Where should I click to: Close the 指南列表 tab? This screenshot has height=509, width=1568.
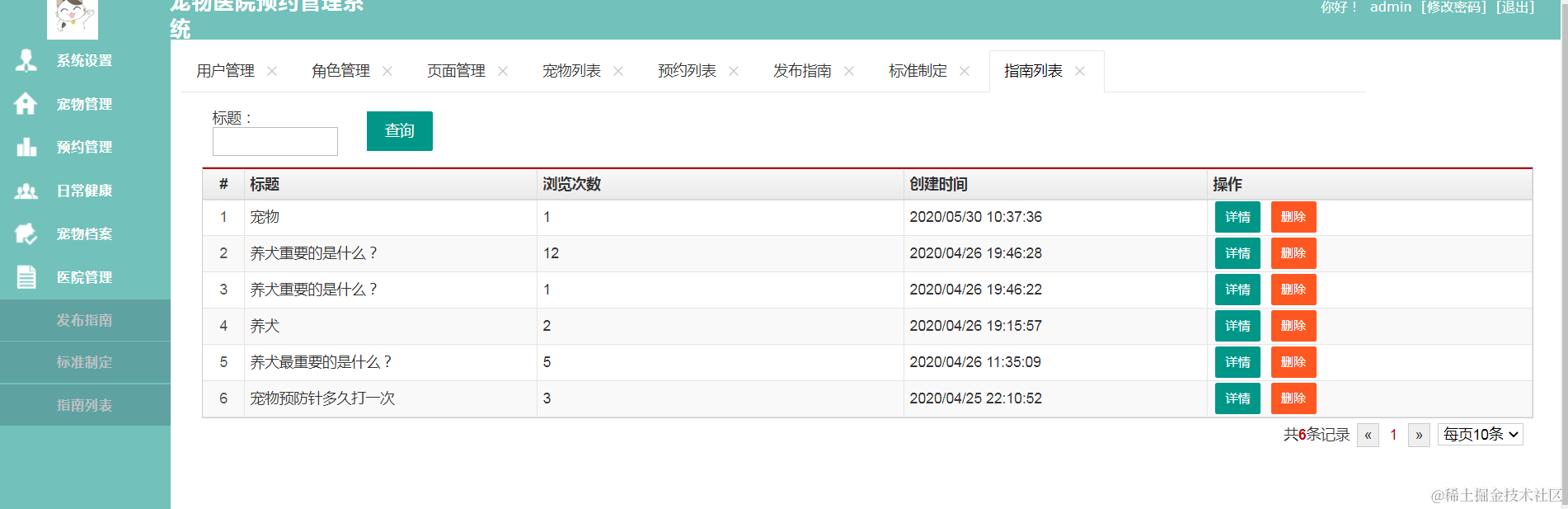point(1080,71)
